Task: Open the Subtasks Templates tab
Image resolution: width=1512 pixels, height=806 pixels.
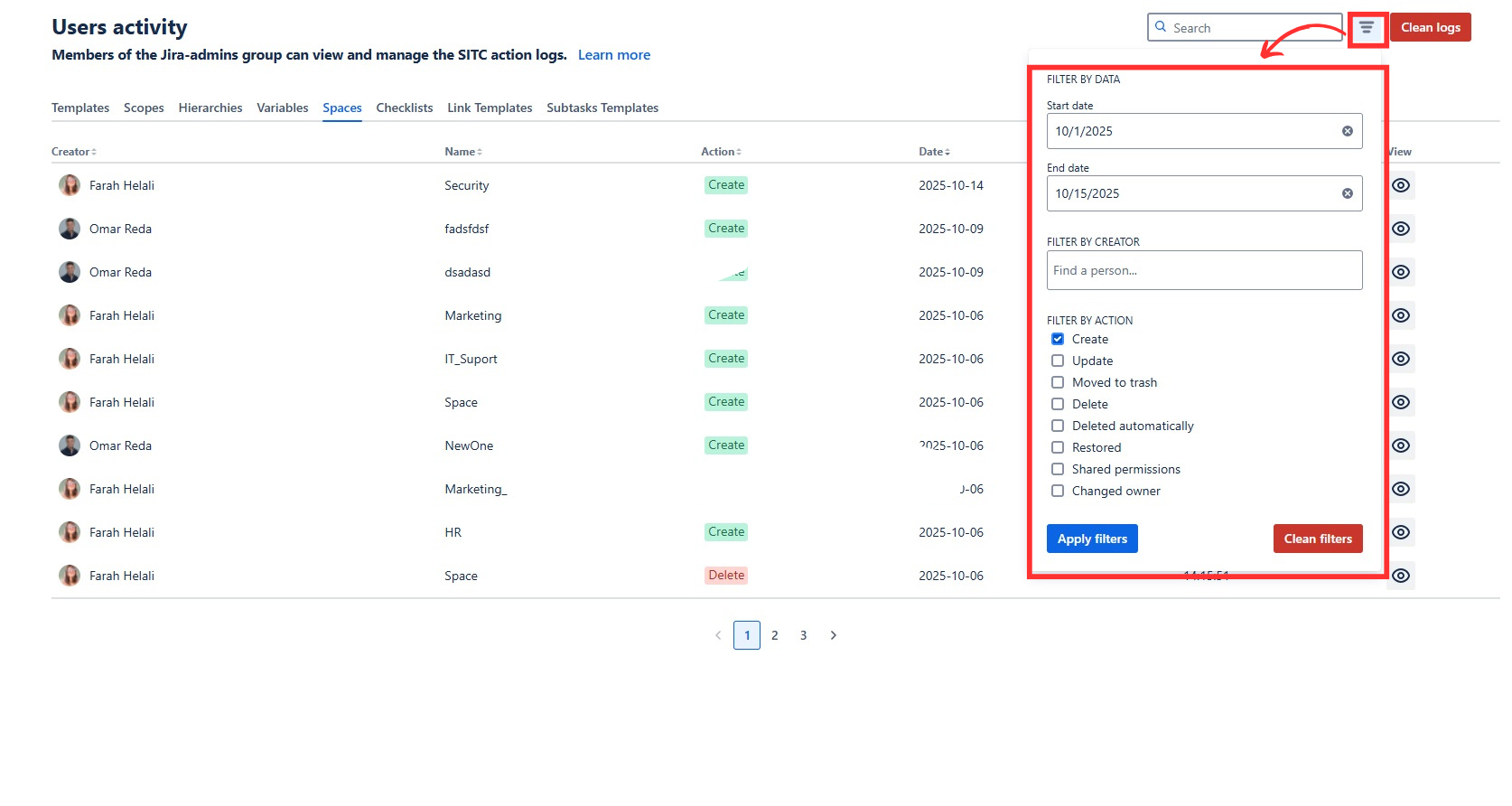Action: click(602, 108)
